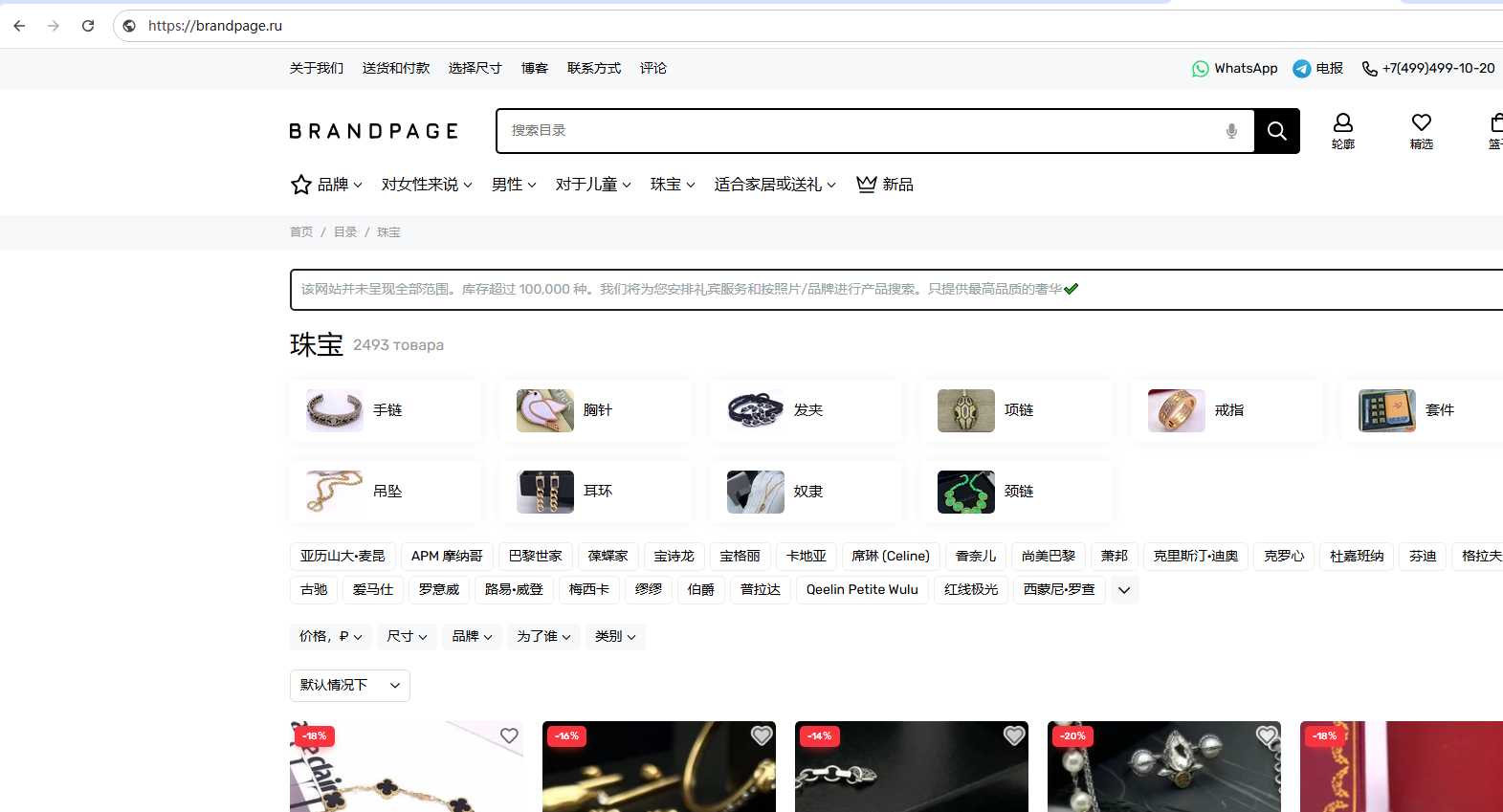The image size is (1503, 812).
Task: Favorite the -16% gold bangle product
Action: [x=762, y=735]
